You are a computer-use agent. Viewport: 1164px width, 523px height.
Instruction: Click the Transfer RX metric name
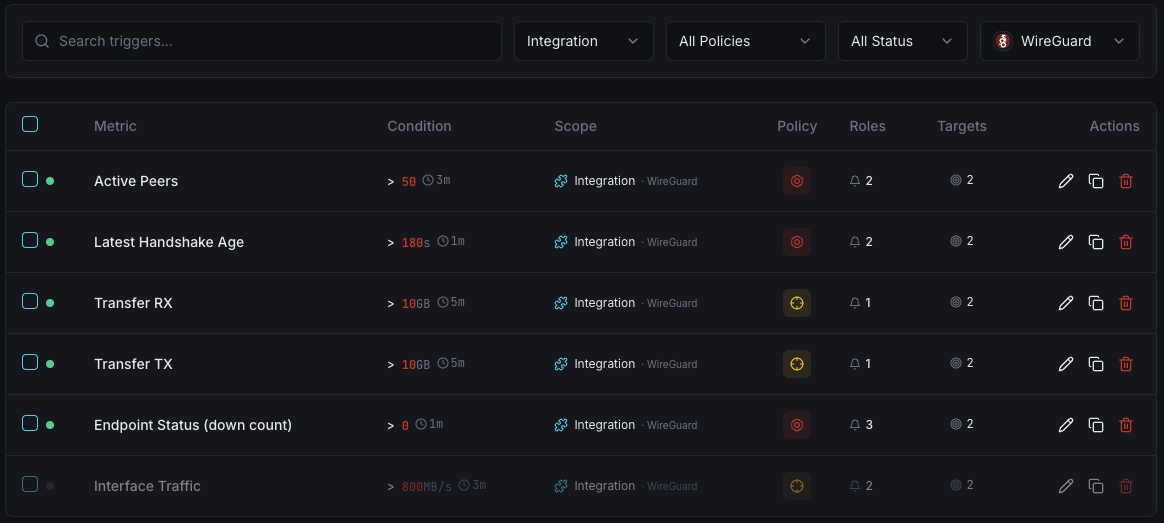(x=133, y=303)
